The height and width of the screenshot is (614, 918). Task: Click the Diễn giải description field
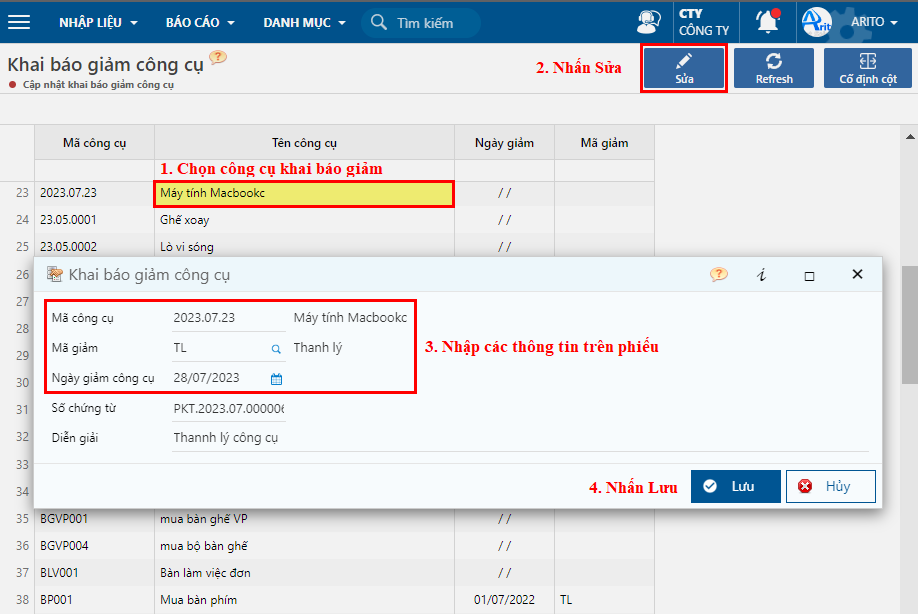point(228,438)
